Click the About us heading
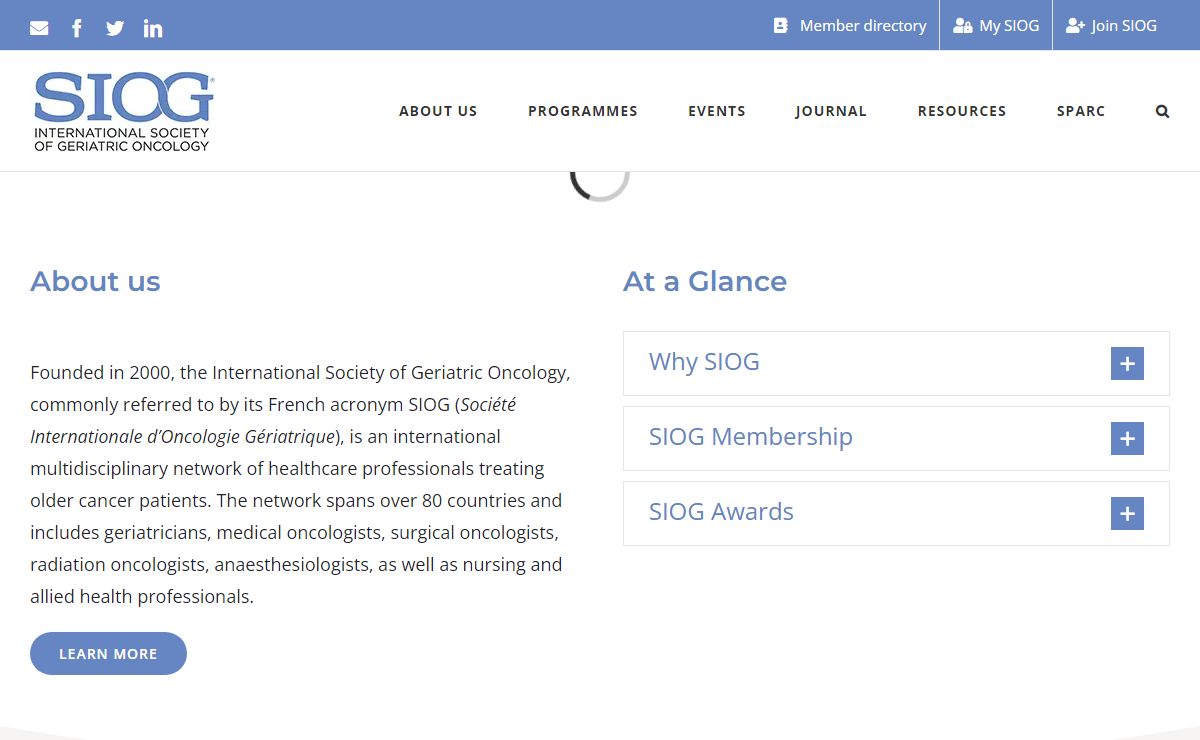The image size is (1200, 740). coord(95,281)
